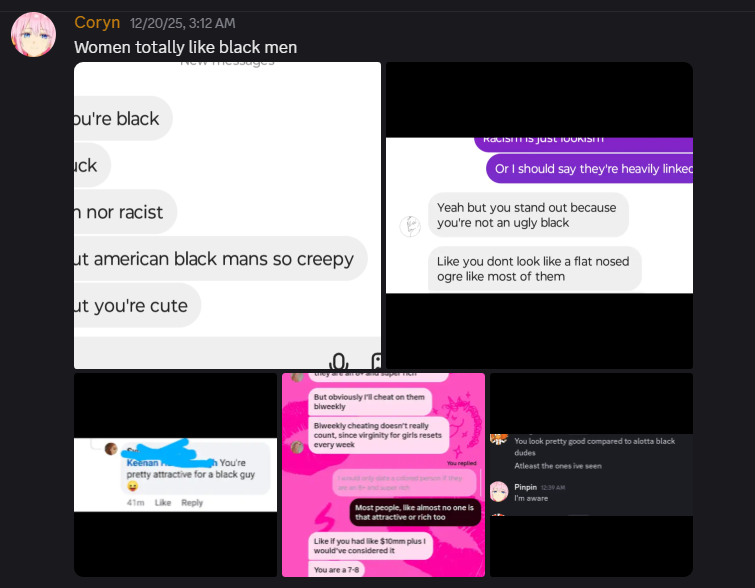
Task: Click the 'You are a 7-8' bubble
Action: pos(337,569)
